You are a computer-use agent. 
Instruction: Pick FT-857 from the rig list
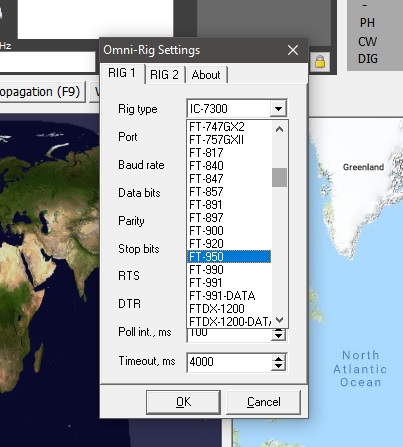(x=229, y=192)
